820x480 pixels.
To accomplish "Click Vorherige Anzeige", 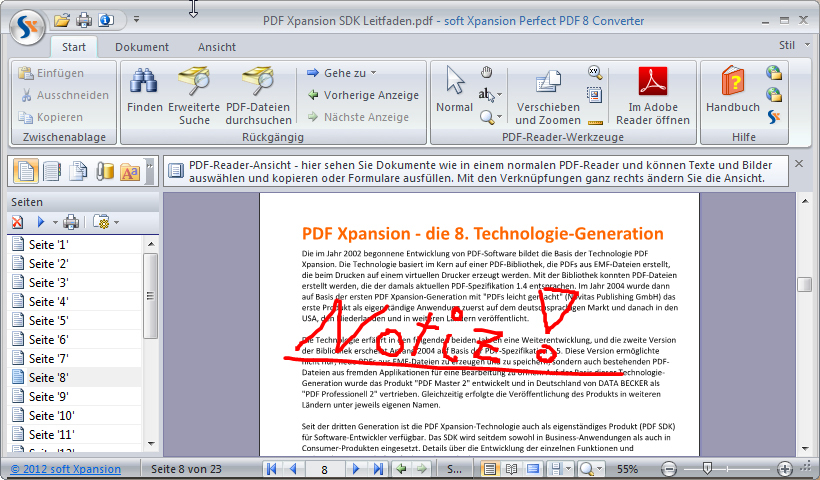I will click(x=363, y=95).
